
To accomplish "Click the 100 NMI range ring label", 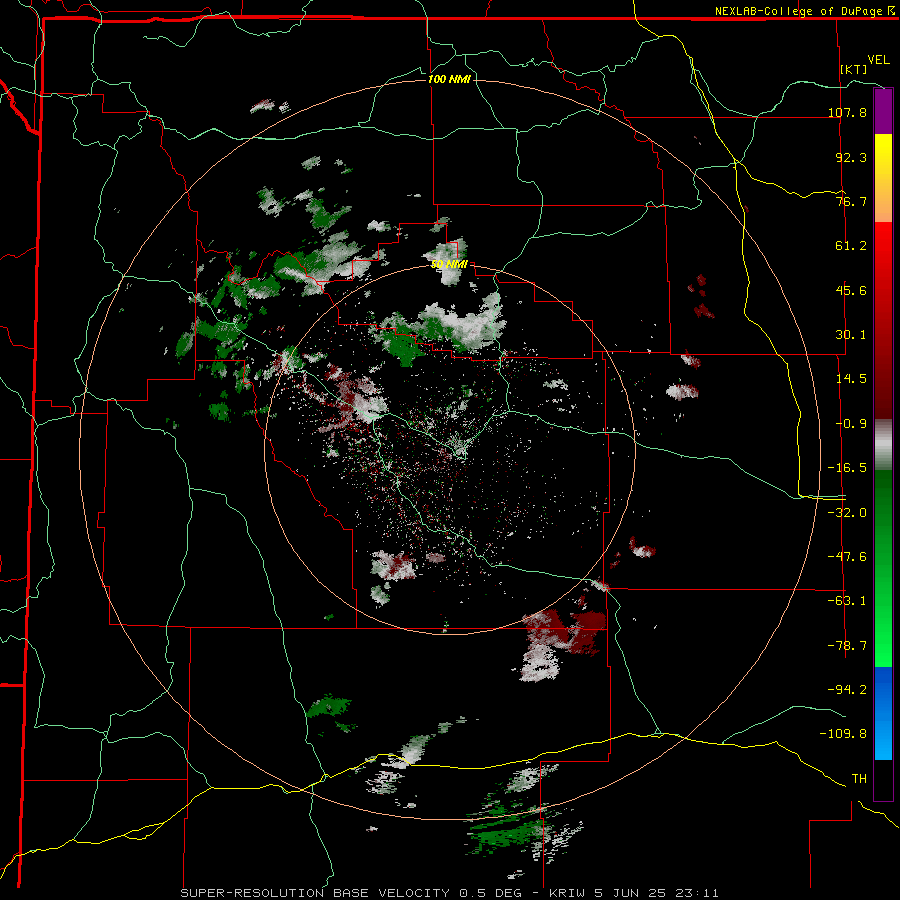I will coord(449,79).
